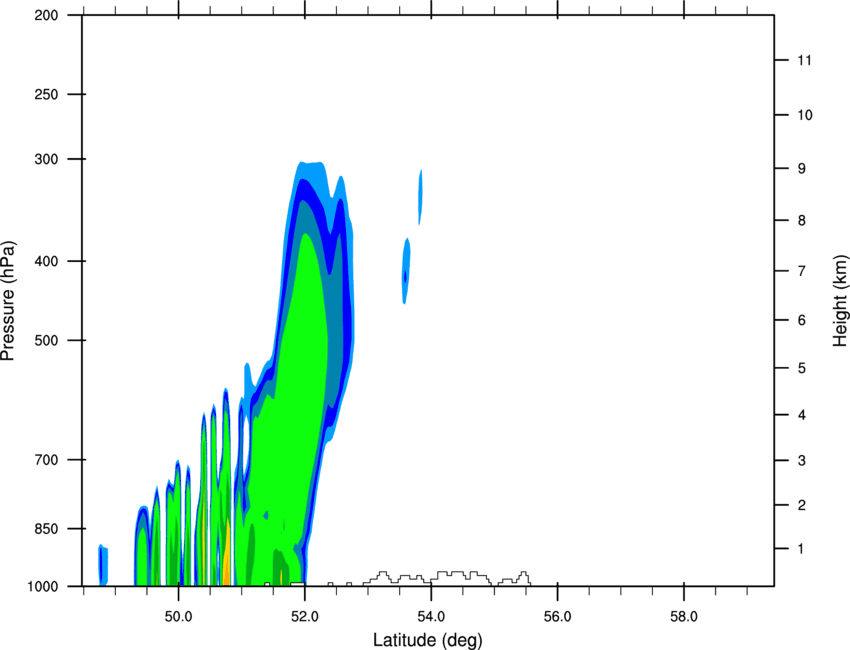Click the 11 km height label
This screenshot has height=650, width=850.
tap(805, 60)
